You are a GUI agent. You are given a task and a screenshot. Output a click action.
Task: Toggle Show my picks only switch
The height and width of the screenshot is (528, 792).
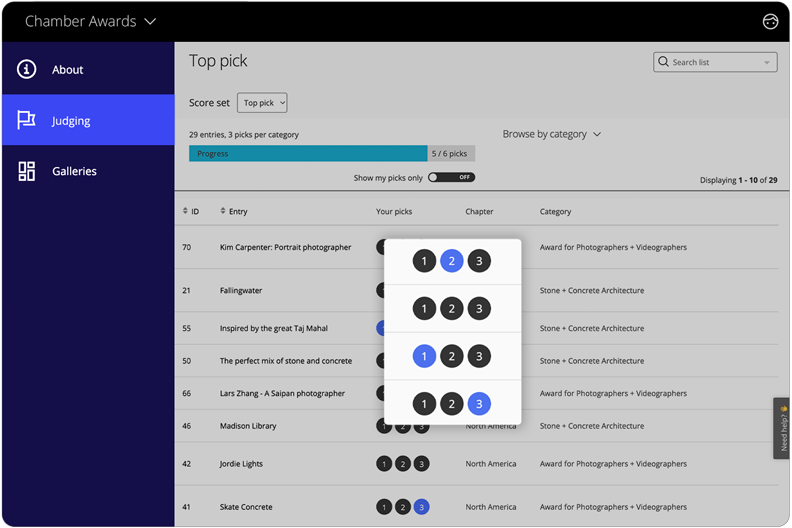click(x=451, y=177)
